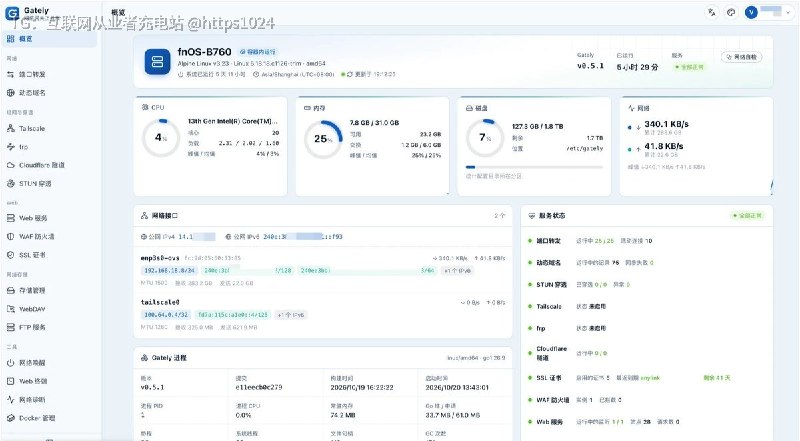Open Cloudflare 隧道 row in 服务状态
The width and height of the screenshot is (800, 441).
(646, 353)
